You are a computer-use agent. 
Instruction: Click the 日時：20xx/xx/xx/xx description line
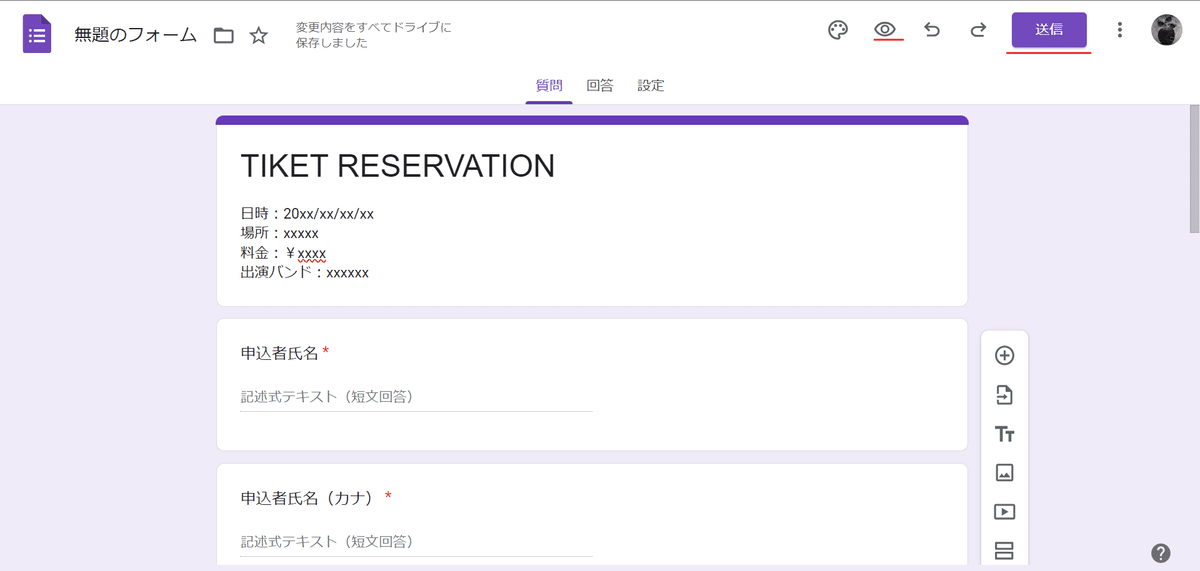[x=307, y=214]
